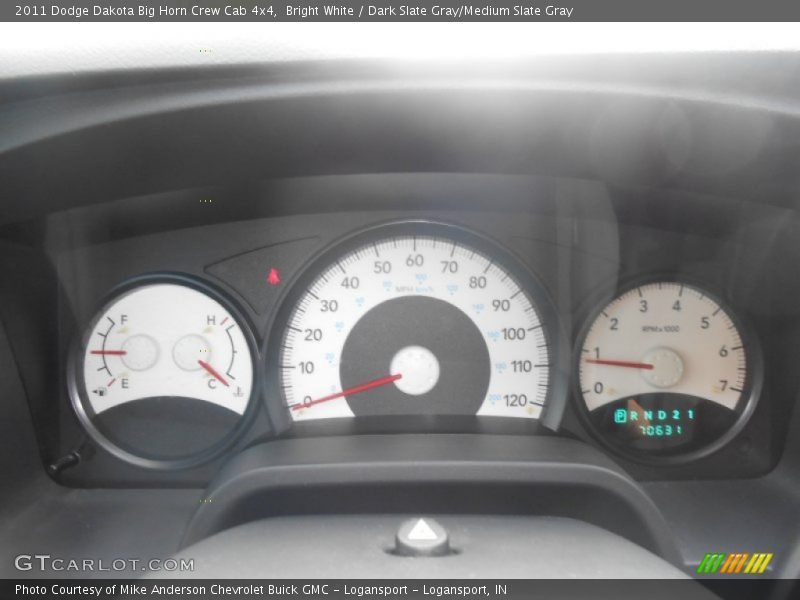
Task: Click the fuel gauge red needle
Action: (x=108, y=352)
